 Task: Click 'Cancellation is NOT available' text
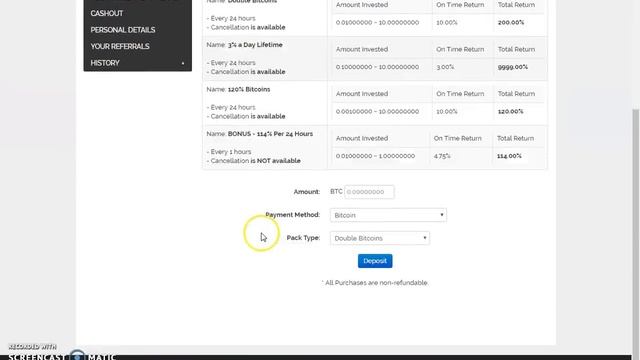pyautogui.click(x=256, y=161)
